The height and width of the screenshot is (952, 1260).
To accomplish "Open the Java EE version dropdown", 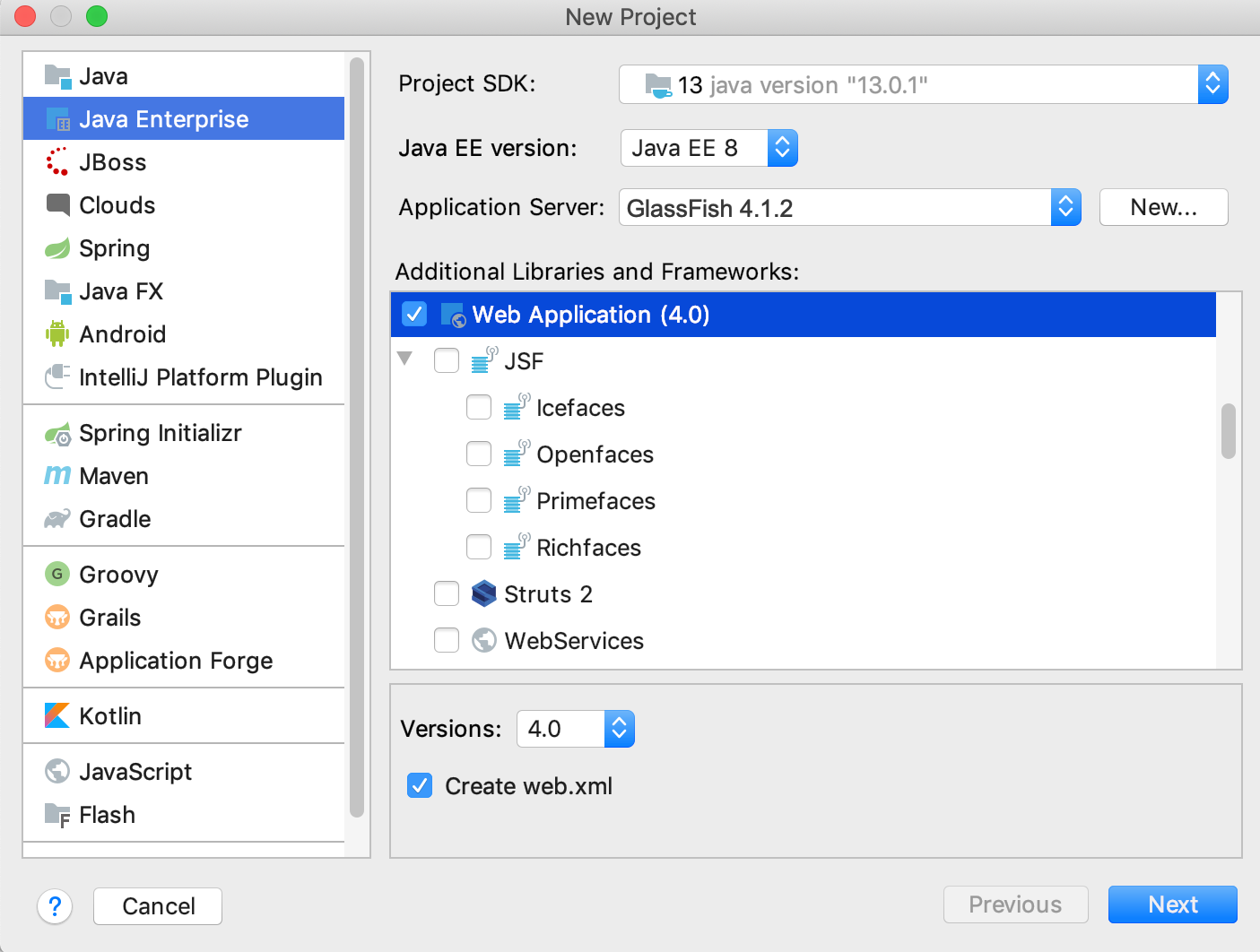I will pos(708,148).
